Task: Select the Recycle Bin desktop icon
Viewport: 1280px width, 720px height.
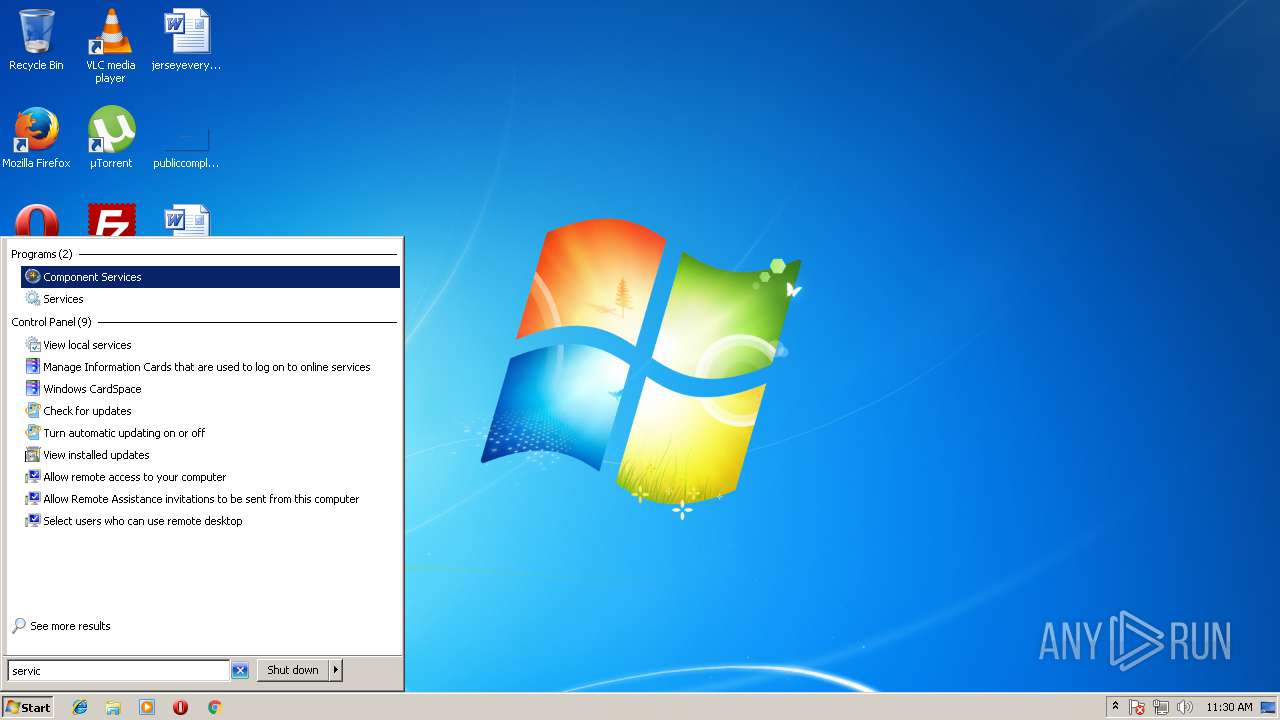Action: click(x=36, y=40)
